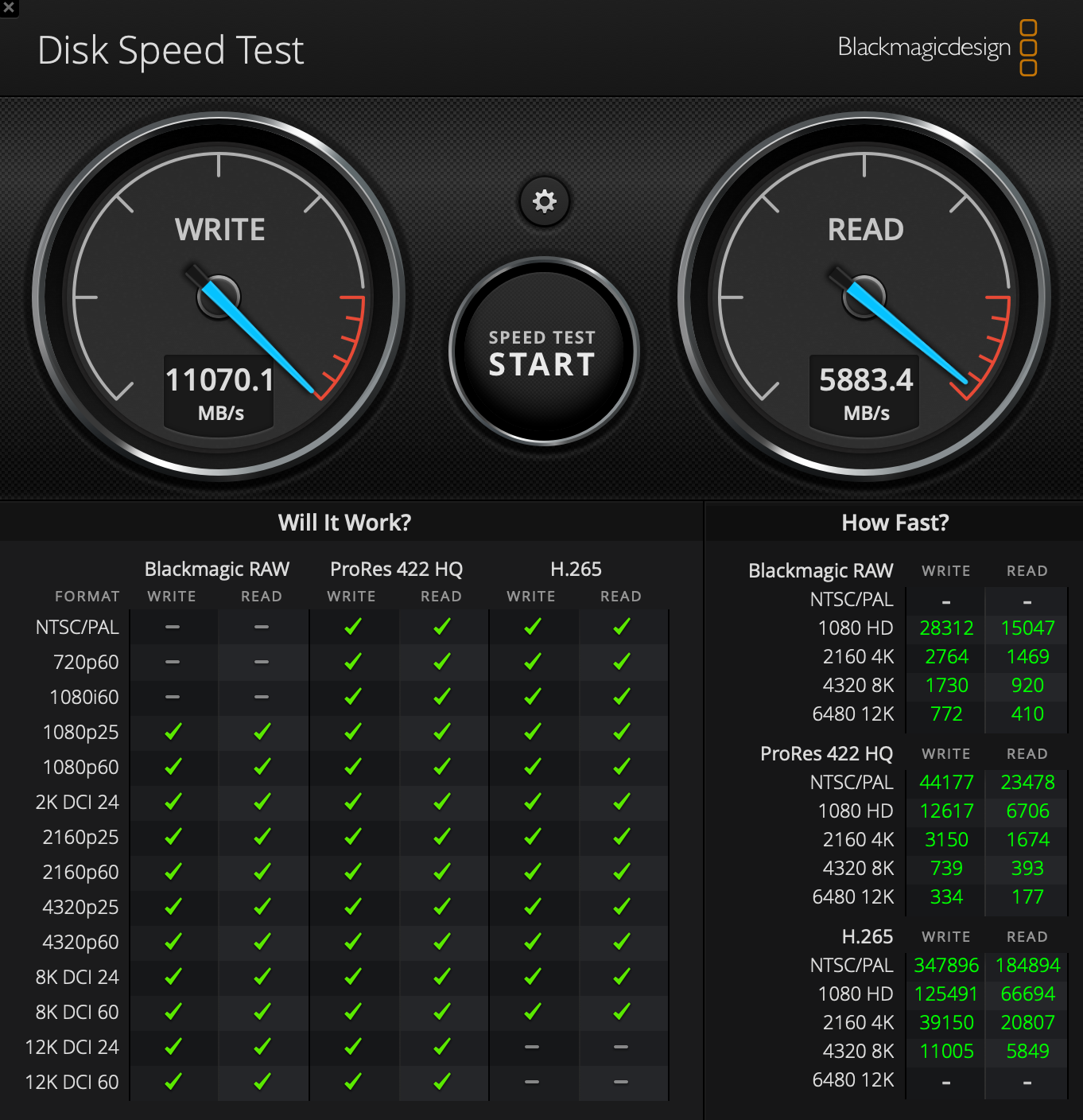Click the 15047 Blackmagic RAW read value

1027,628
